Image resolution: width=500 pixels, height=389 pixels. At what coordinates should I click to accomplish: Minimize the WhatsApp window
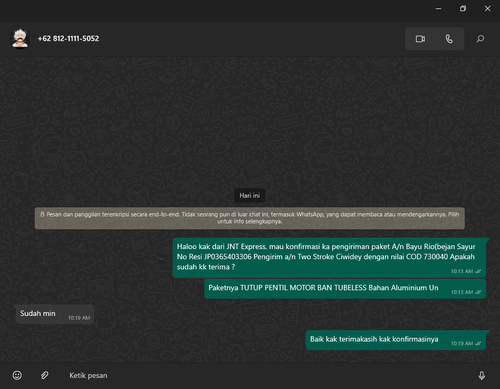438,9
